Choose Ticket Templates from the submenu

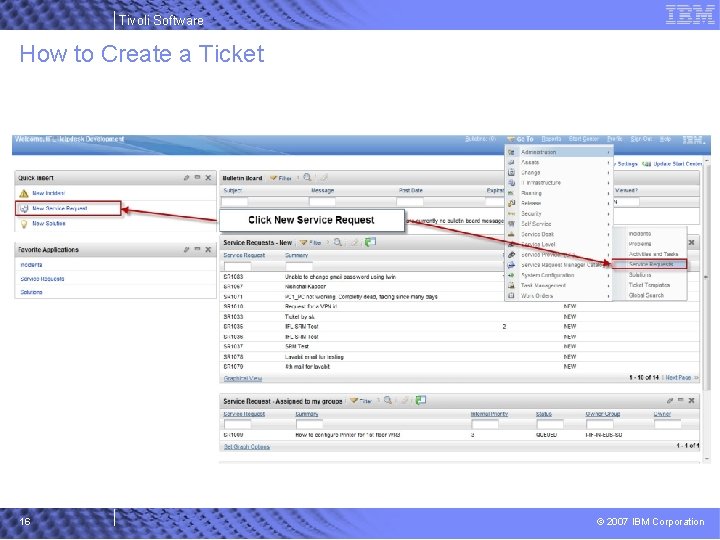click(x=649, y=285)
